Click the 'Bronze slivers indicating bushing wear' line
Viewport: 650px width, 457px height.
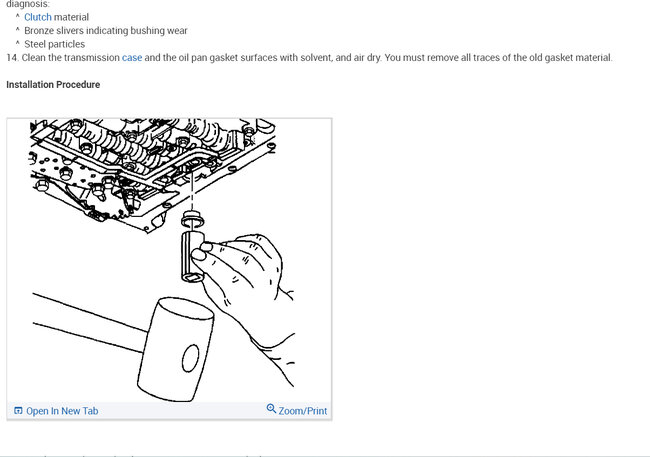click(106, 31)
